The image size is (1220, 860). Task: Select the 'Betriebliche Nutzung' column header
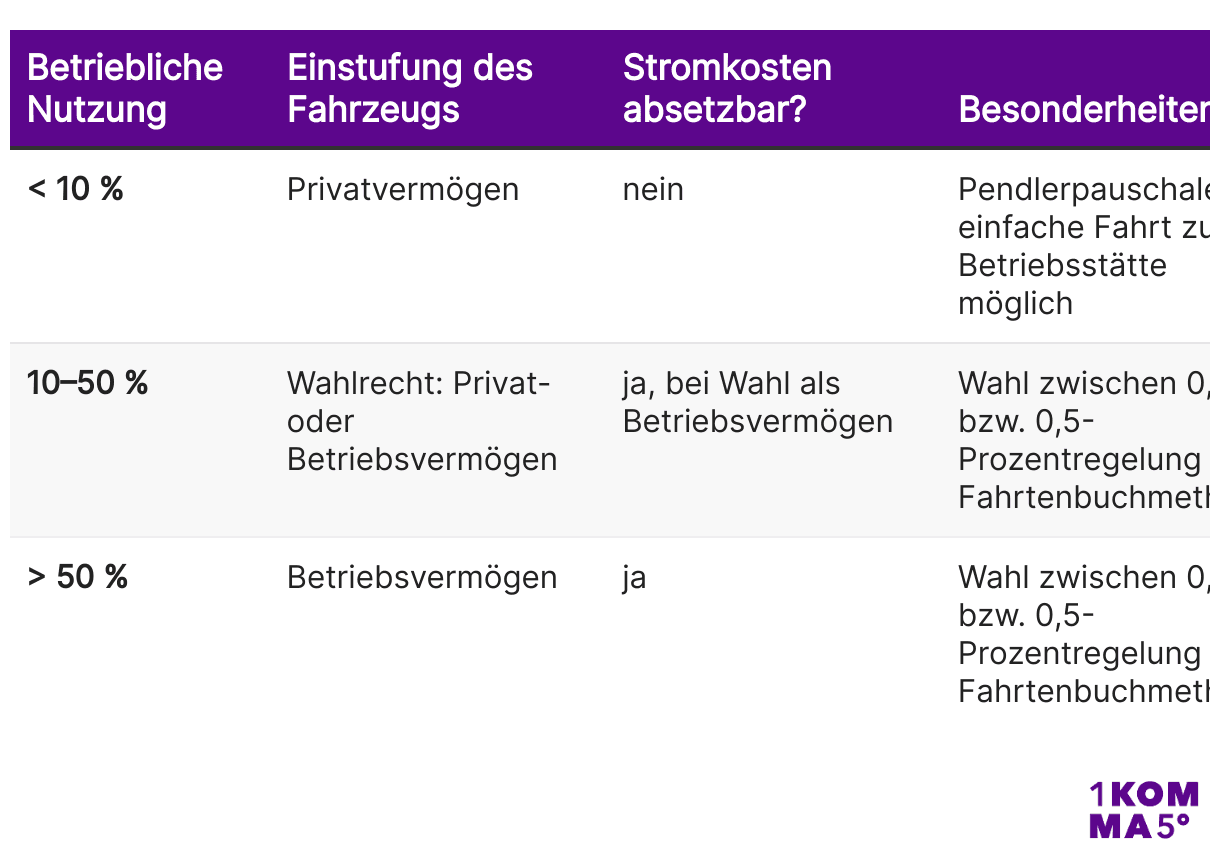tap(125, 88)
